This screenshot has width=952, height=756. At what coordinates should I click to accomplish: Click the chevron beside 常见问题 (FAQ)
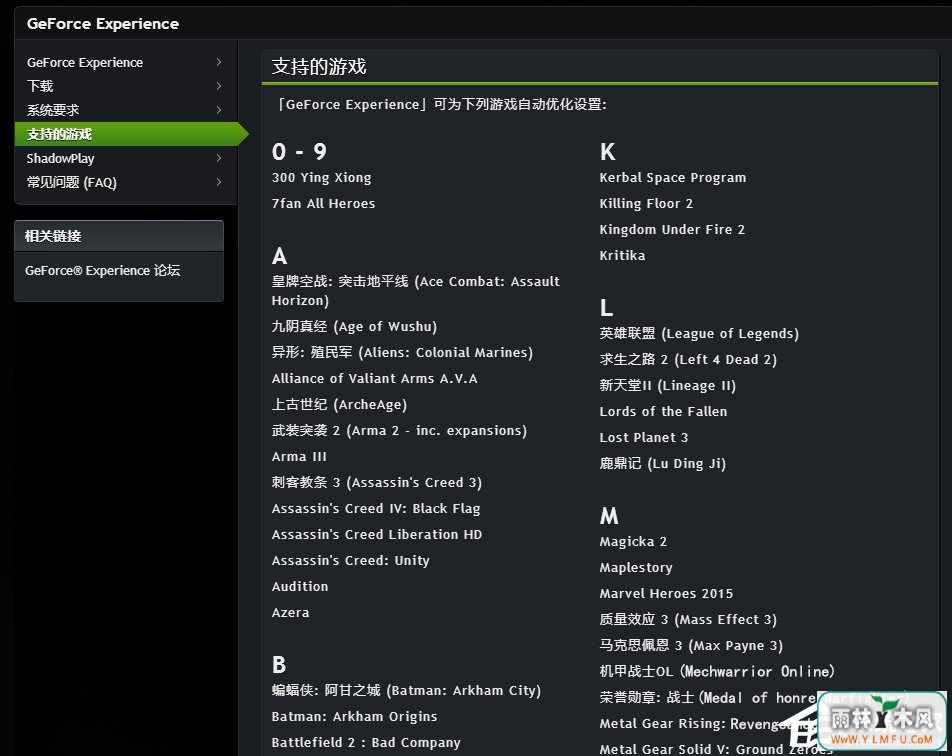(219, 182)
